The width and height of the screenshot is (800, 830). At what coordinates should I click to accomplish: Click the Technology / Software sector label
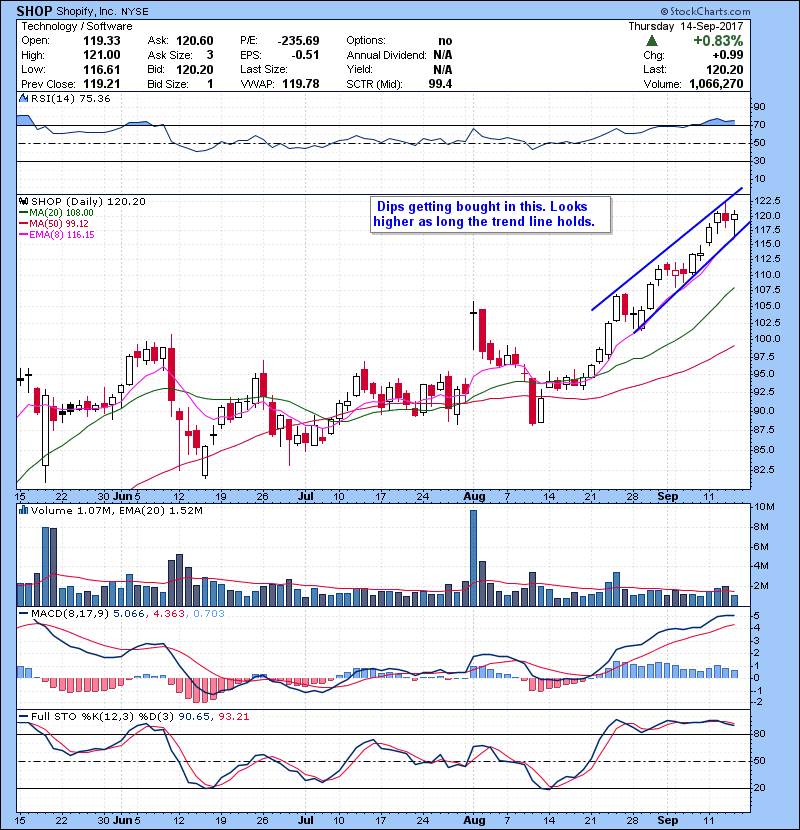[67, 25]
